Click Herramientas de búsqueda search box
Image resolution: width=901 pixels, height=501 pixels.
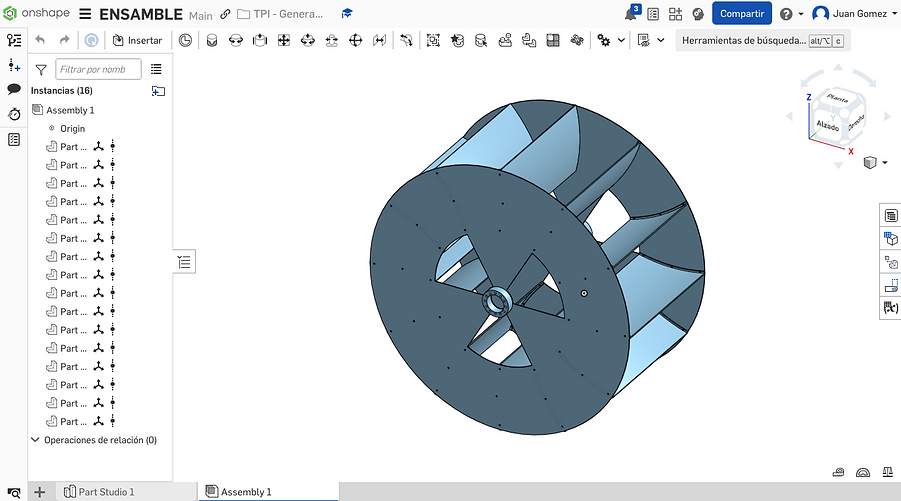point(763,40)
